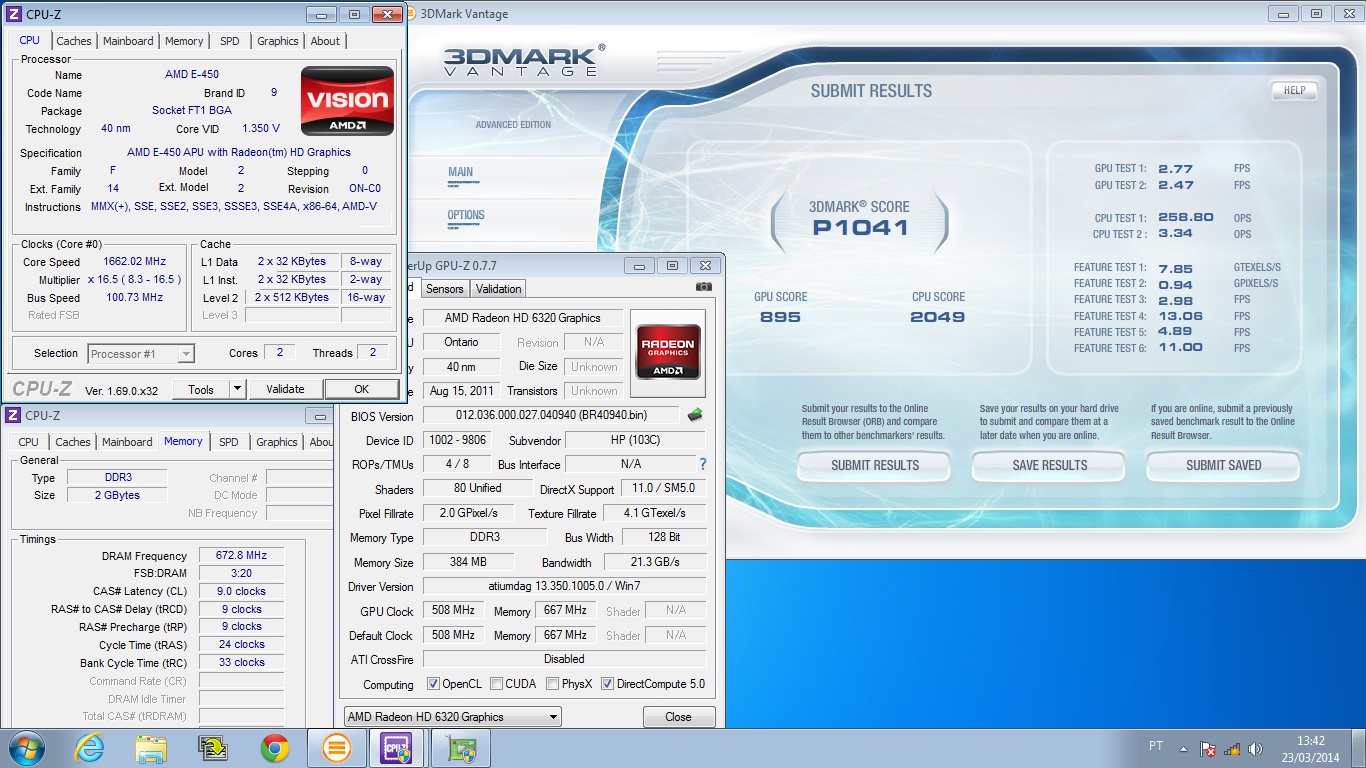Open Graphics tab in top CPU-Z window
Image resolution: width=1366 pixels, height=768 pixels.
tap(278, 41)
